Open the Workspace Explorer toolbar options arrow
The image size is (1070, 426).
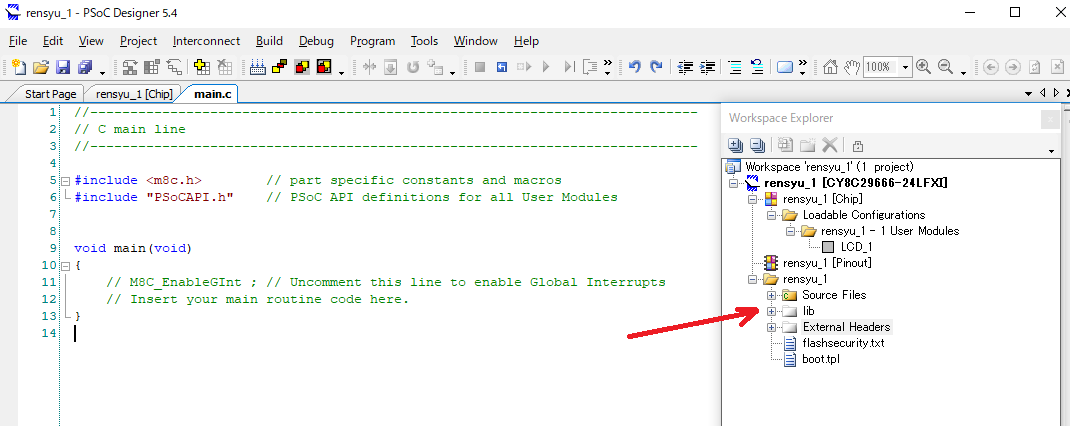pyautogui.click(x=1052, y=150)
